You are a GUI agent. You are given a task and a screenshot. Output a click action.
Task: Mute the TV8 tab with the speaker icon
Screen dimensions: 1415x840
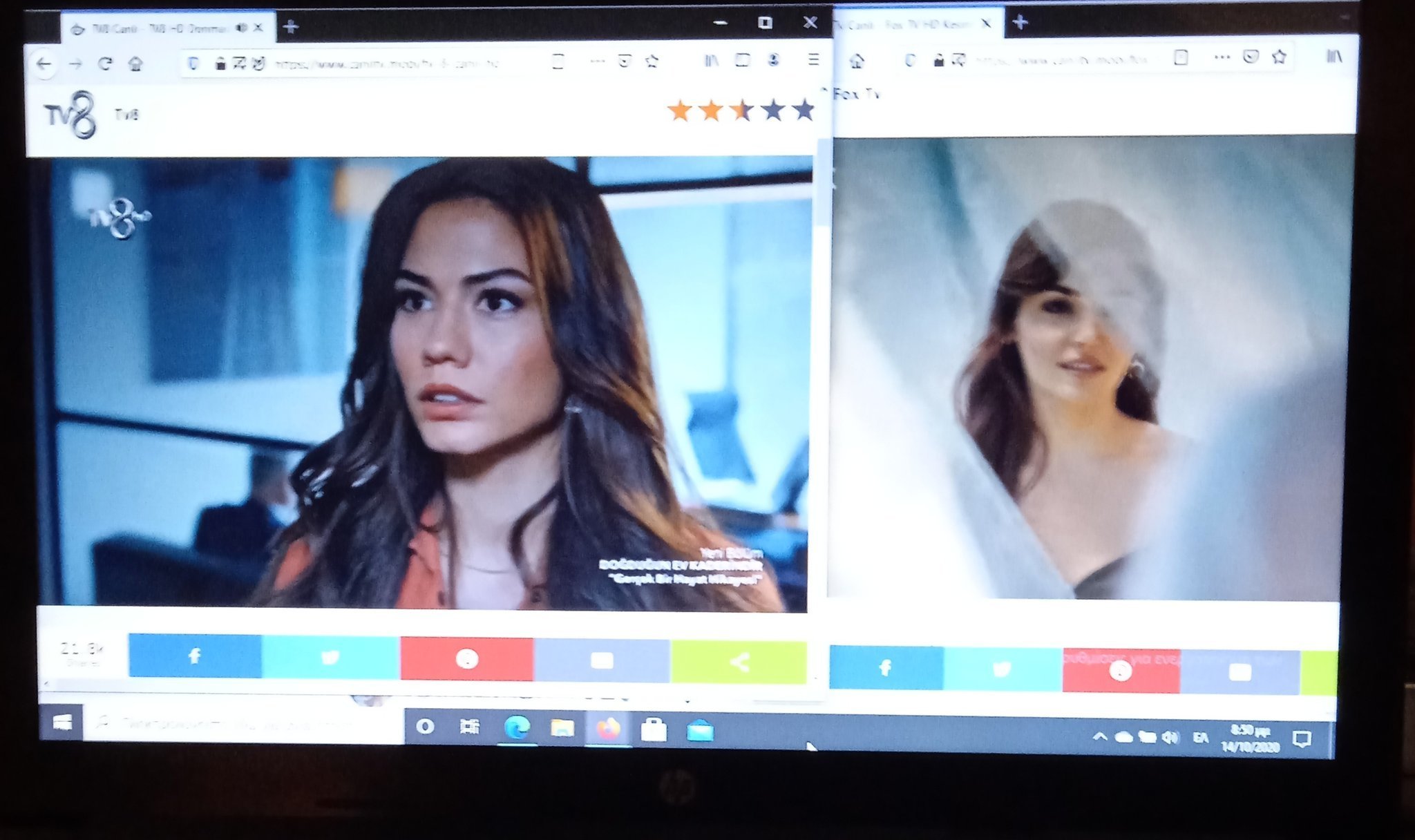tap(240, 28)
